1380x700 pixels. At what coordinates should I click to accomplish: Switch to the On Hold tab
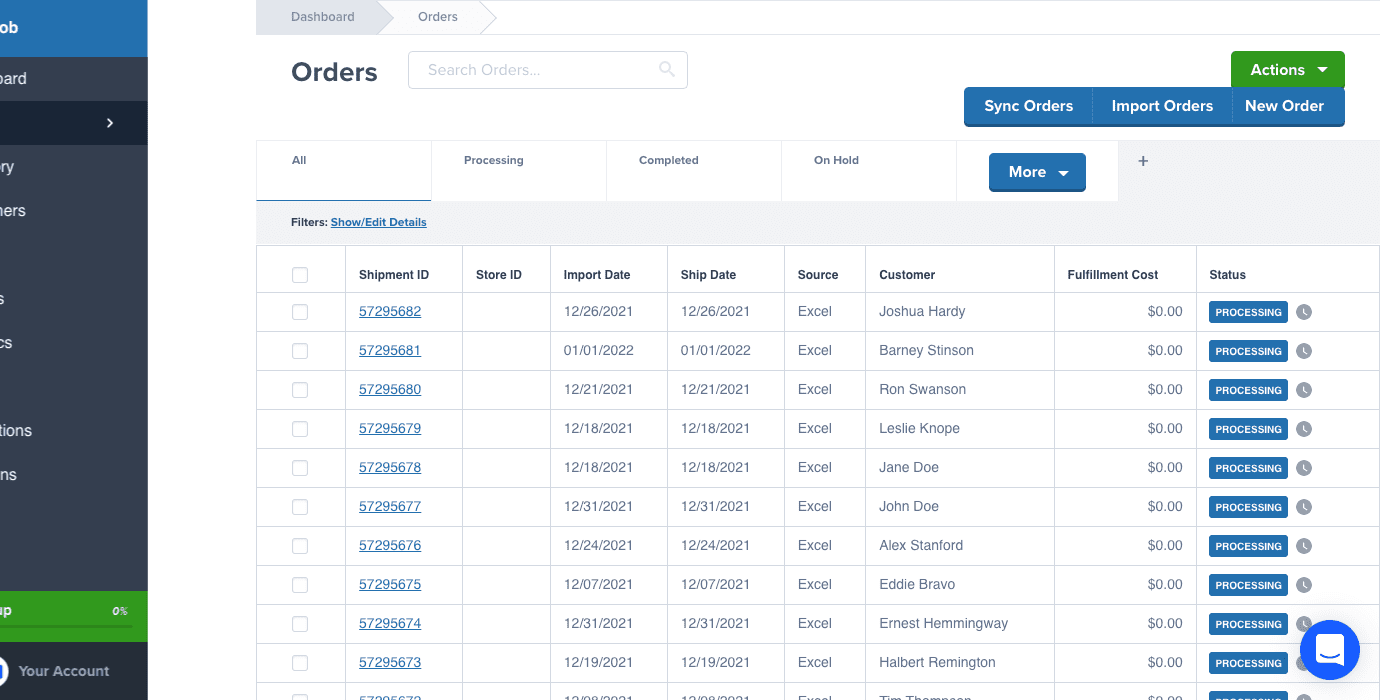(836, 160)
